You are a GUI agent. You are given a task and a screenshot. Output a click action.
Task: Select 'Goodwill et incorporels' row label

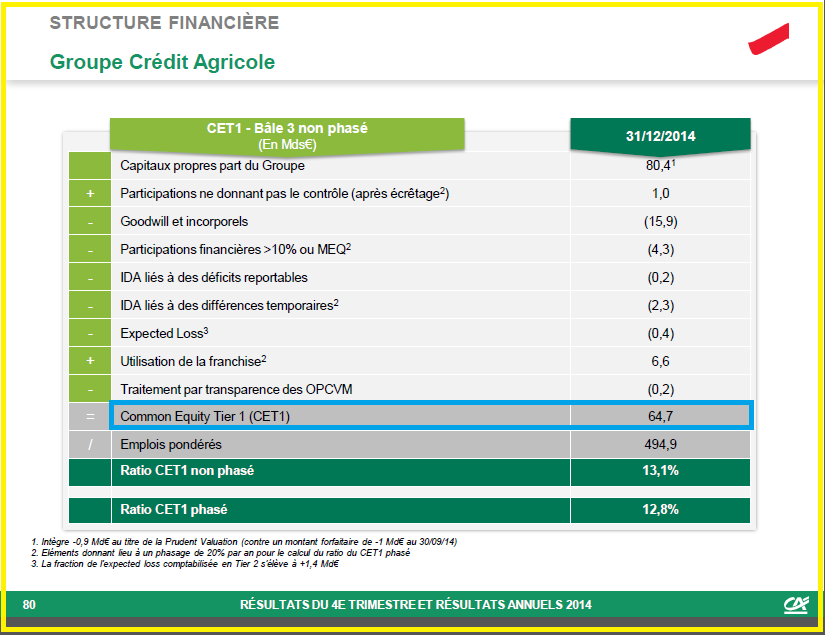point(184,221)
